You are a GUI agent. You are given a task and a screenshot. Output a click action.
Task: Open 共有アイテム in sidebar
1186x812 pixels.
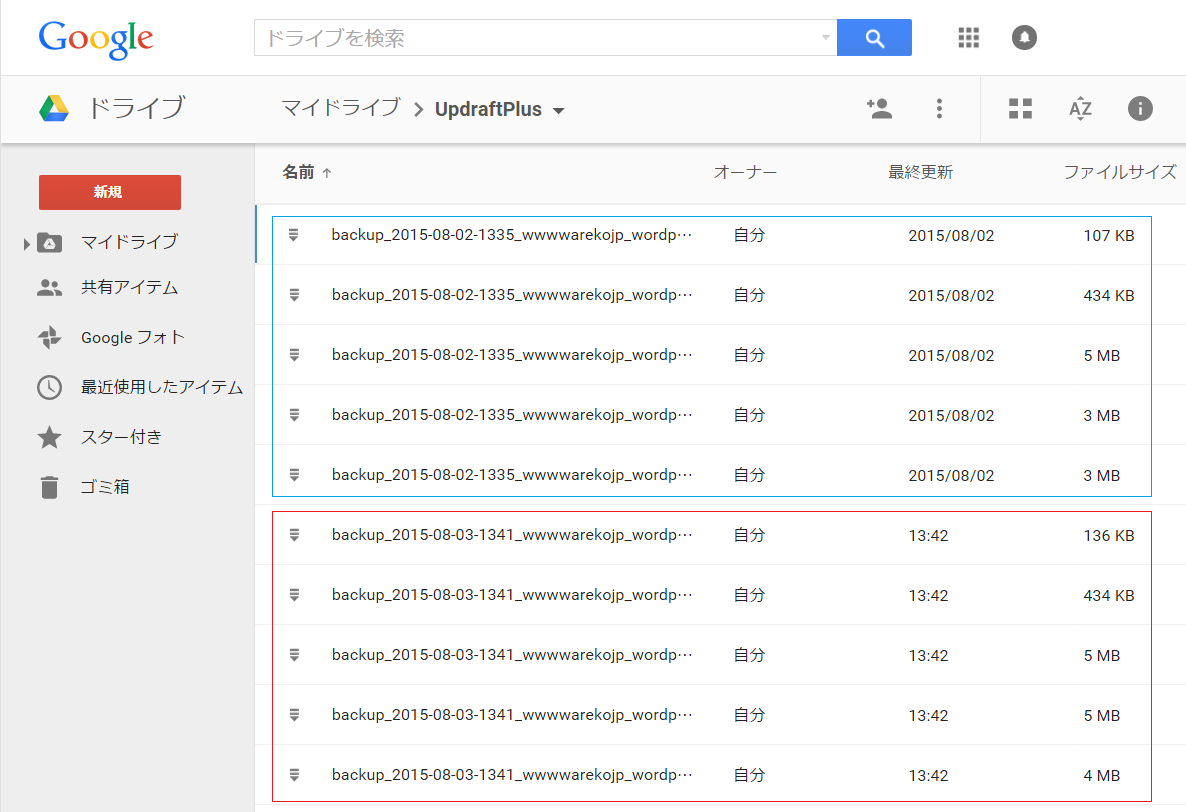pos(129,288)
